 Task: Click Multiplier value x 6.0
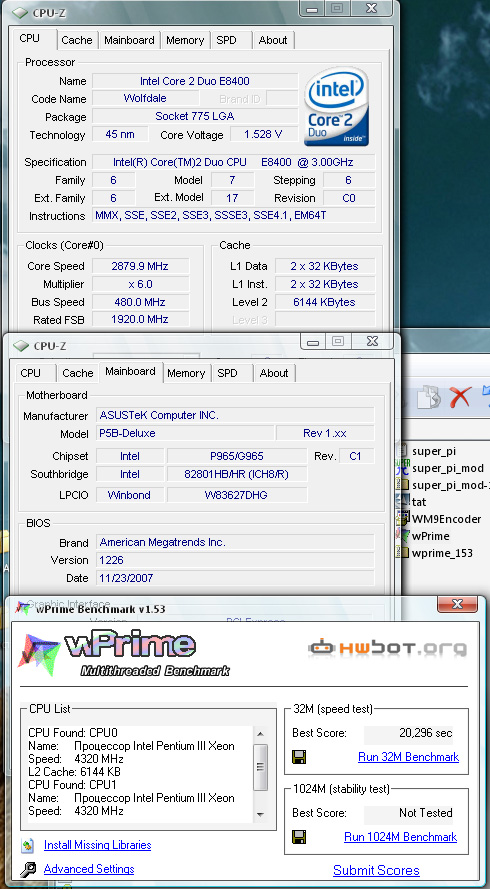coord(140,284)
